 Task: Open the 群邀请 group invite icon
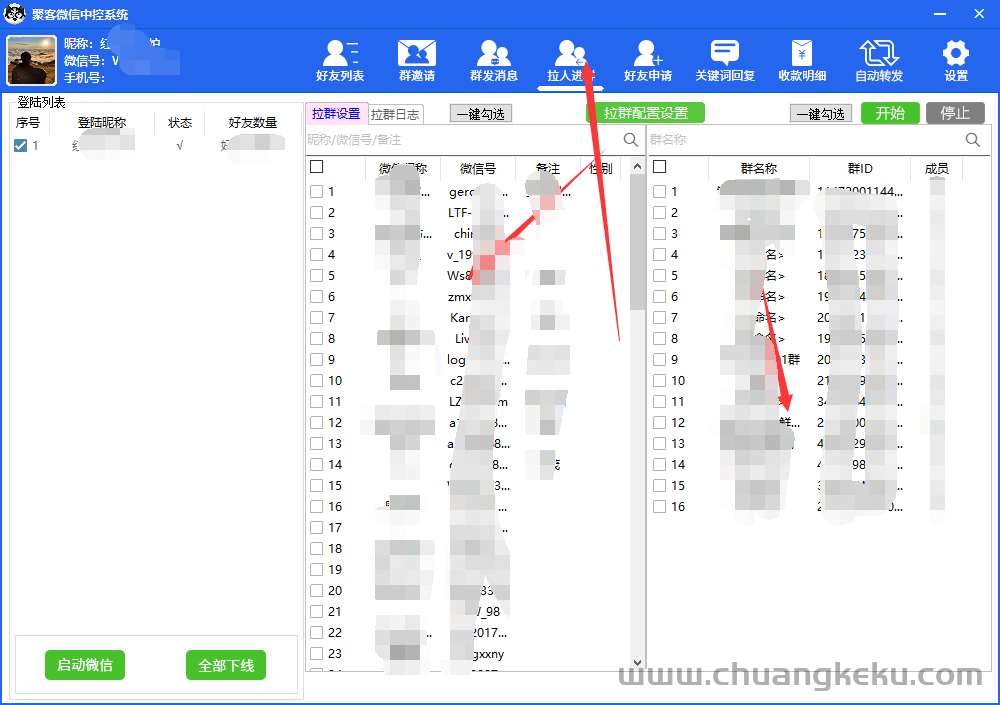[x=416, y=61]
